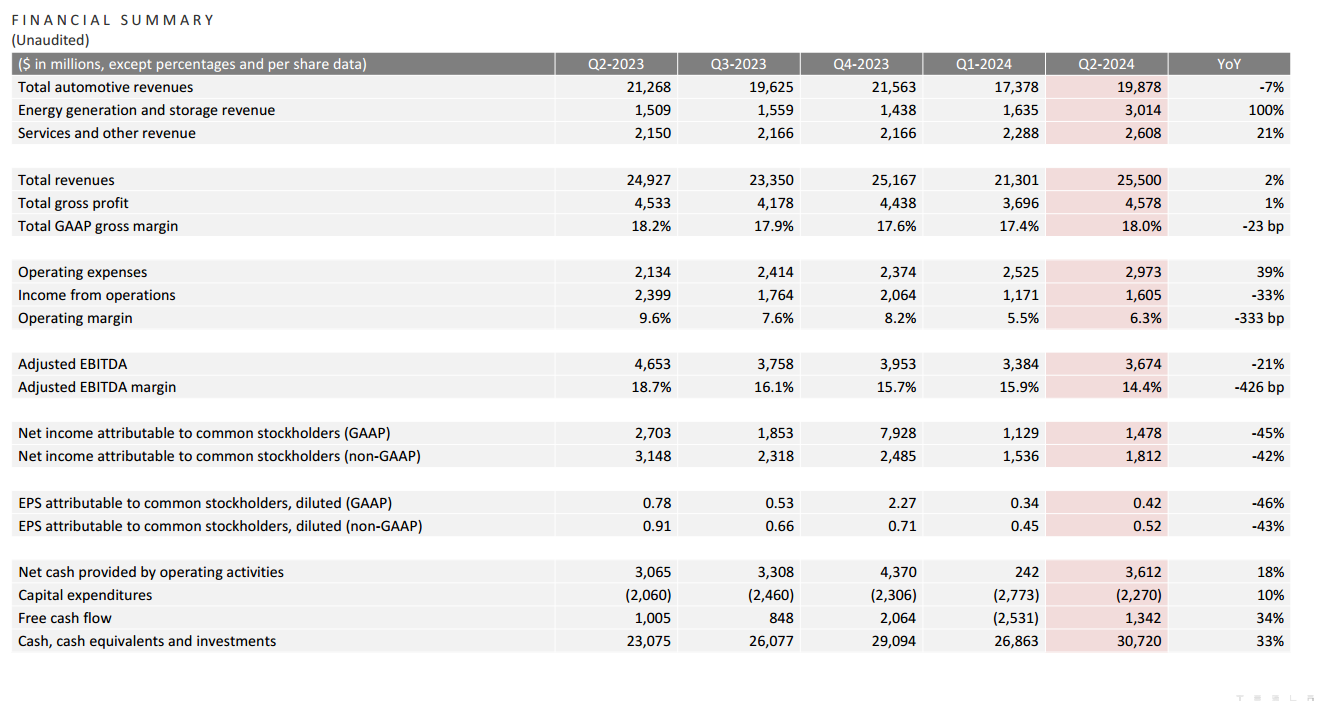1322x709 pixels.
Task: Select Q4-2023 GAAP net income value 7,928
Action: click(895, 433)
